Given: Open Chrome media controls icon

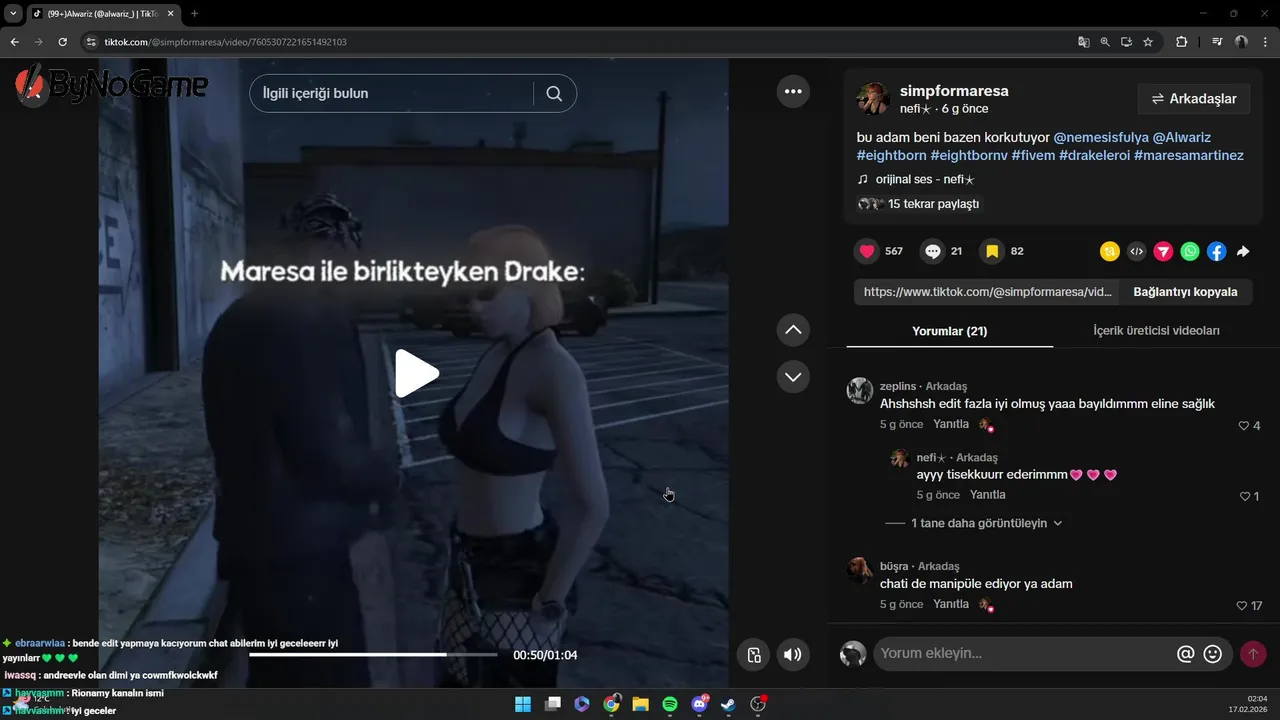Looking at the screenshot, I should [1217, 42].
